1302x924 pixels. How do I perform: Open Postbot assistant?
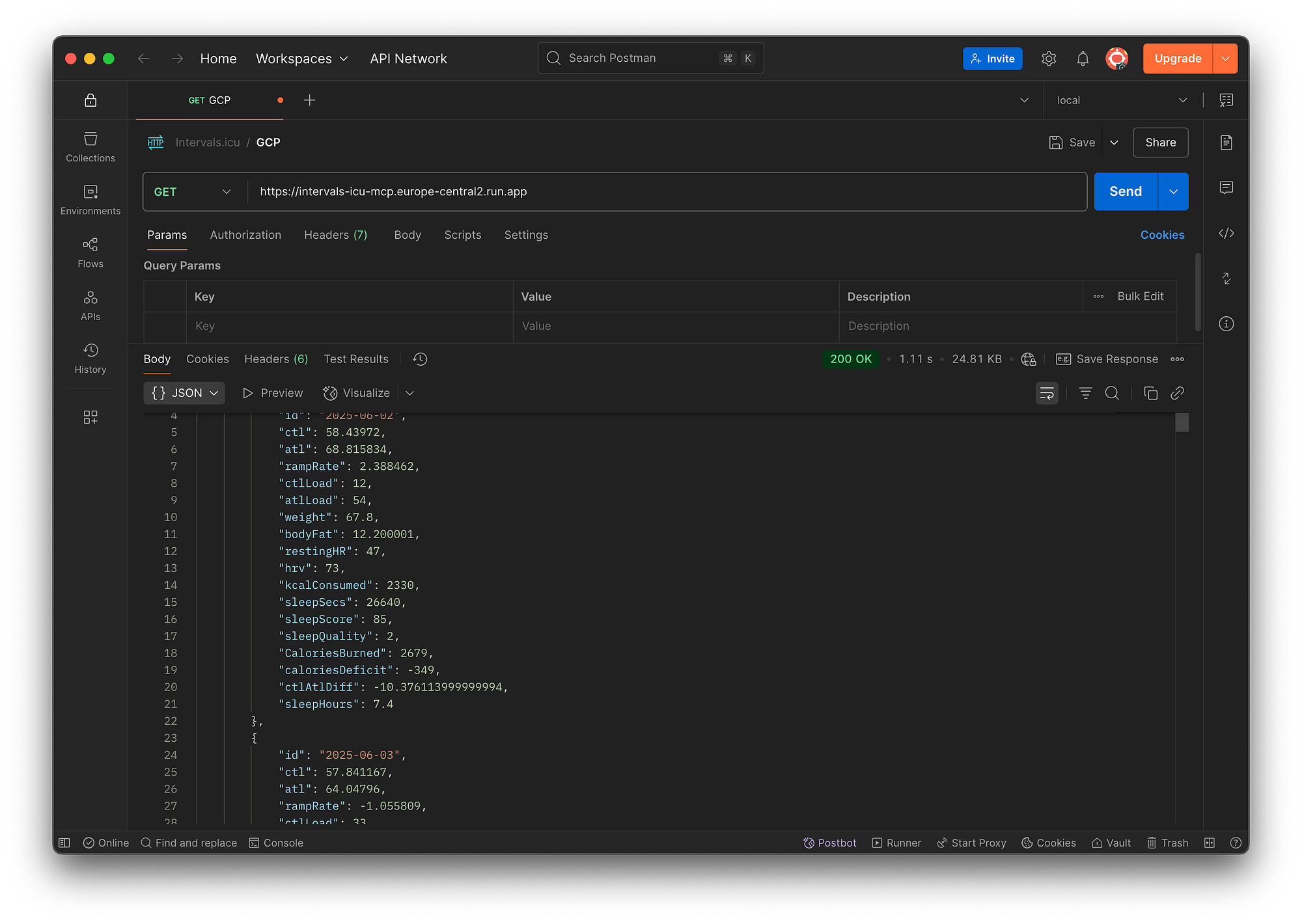(x=829, y=843)
